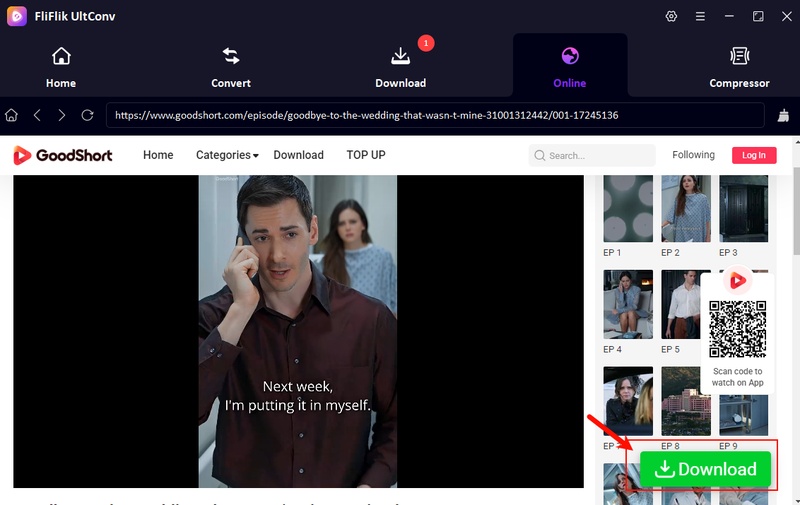Image resolution: width=800 pixels, height=505 pixels.
Task: Click the red notification badge on Download
Action: click(426, 43)
